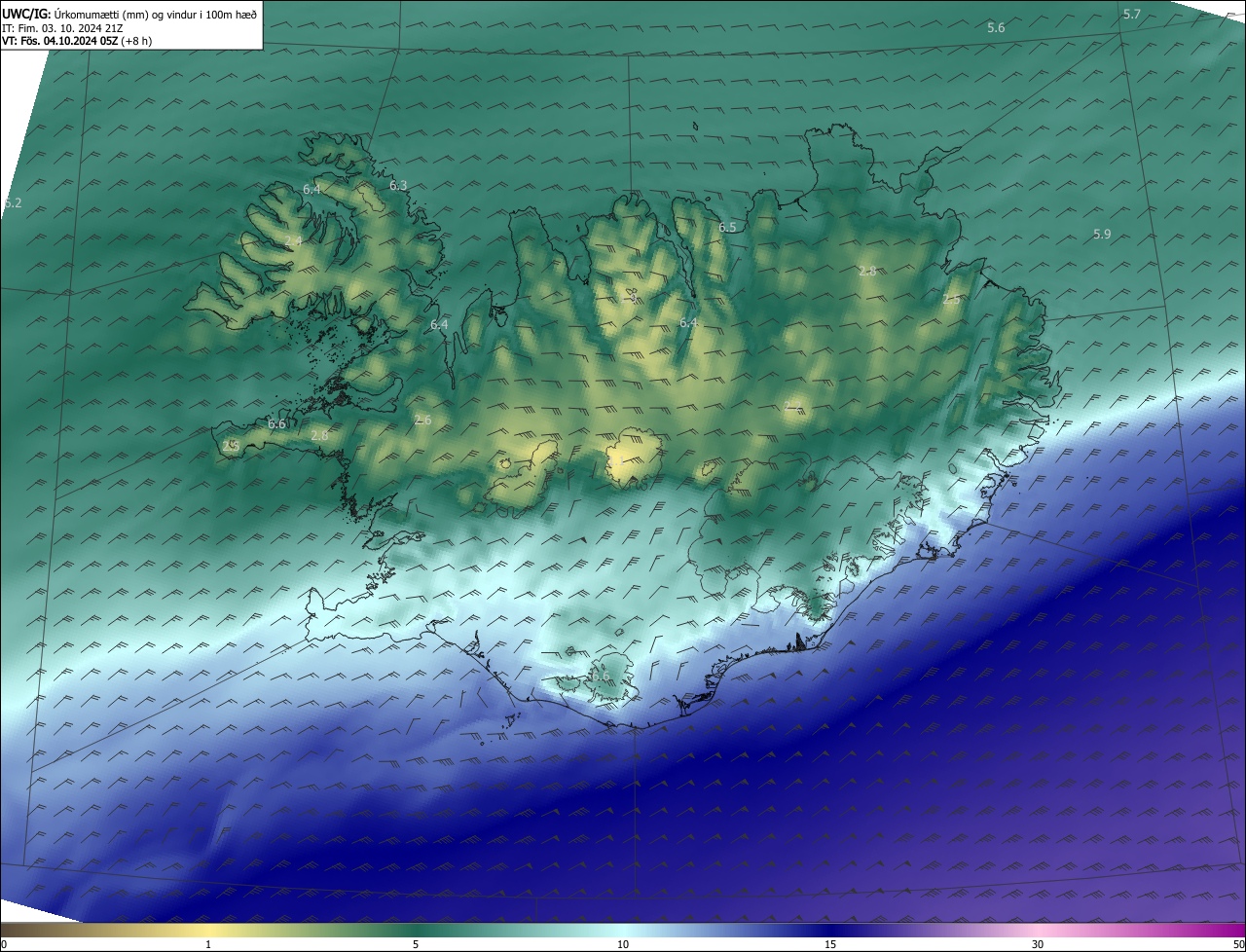This screenshot has width=1246, height=952.
Task: Click the 5.7 value label
Action: pos(1132,15)
